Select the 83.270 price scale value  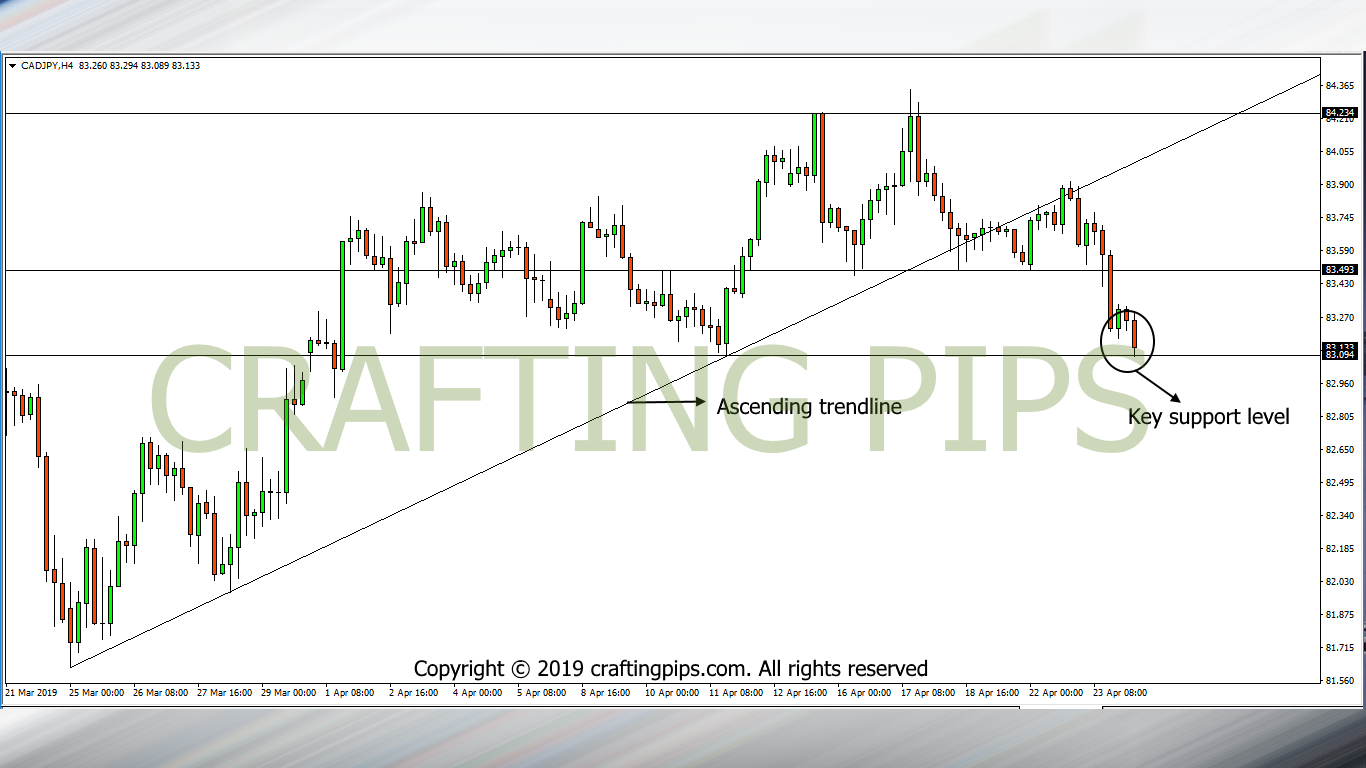(1339, 317)
